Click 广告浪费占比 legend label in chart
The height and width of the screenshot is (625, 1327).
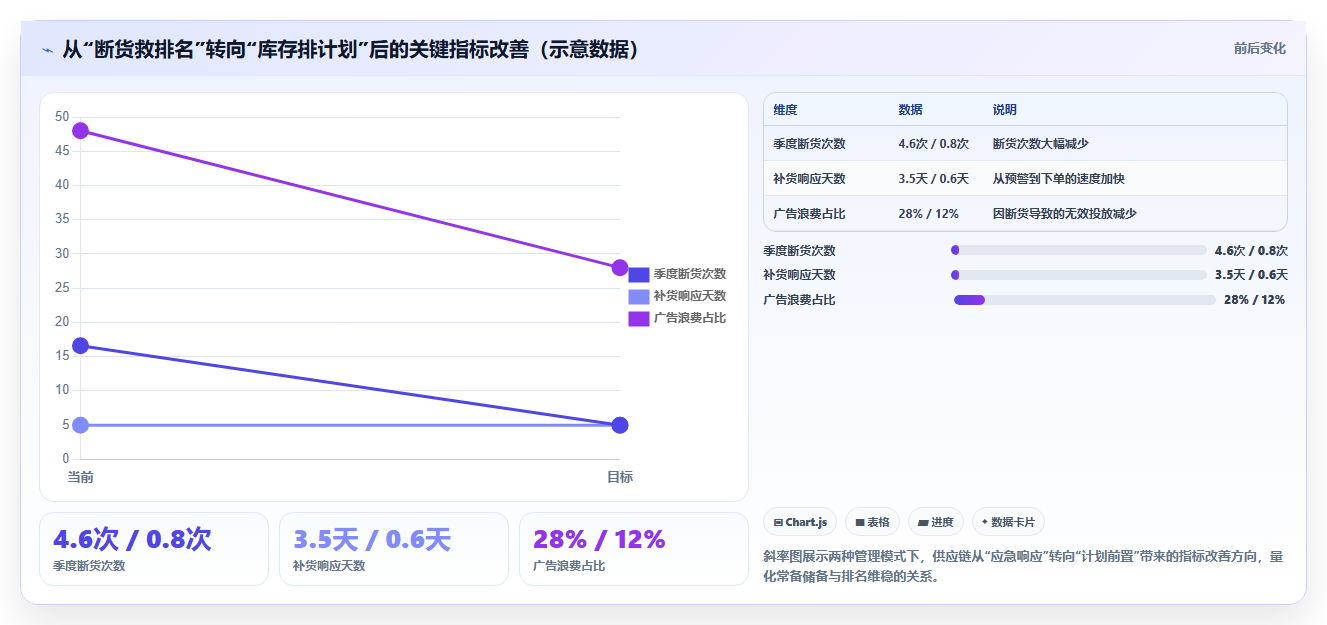(690, 318)
